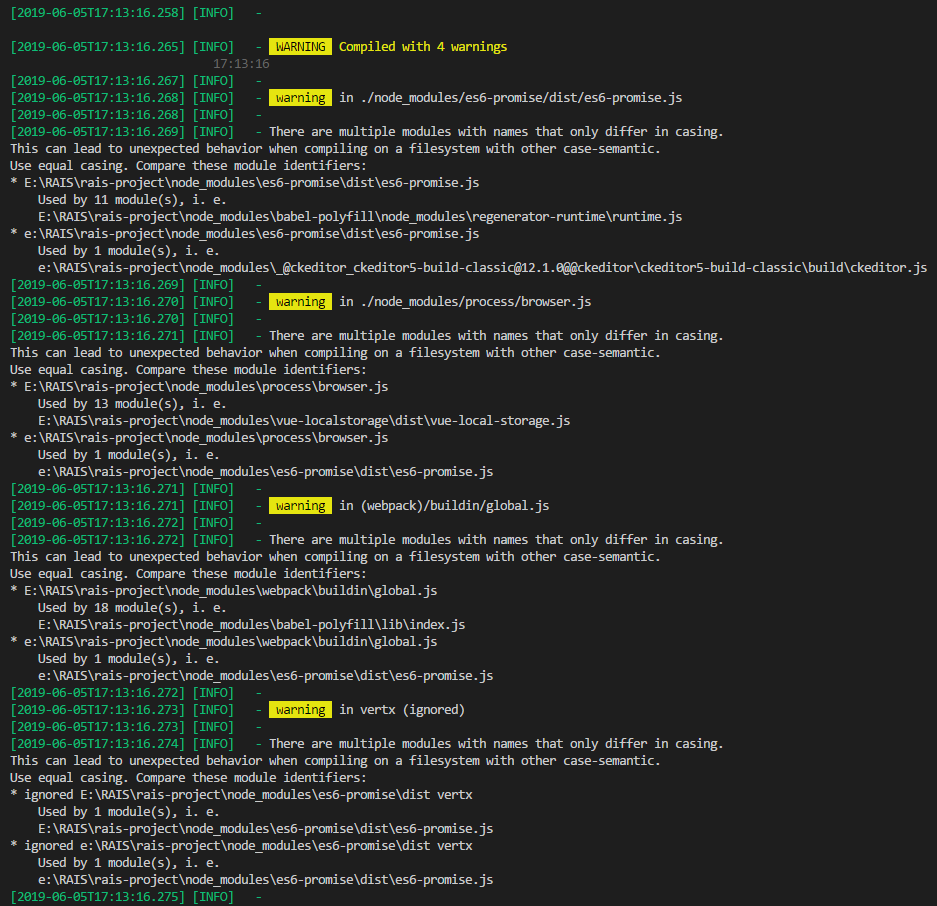Screen dimensions: 937x906
Task: Click the 'Used by 11 module(s), i. e.' line
Action: pyautogui.click(x=132, y=200)
